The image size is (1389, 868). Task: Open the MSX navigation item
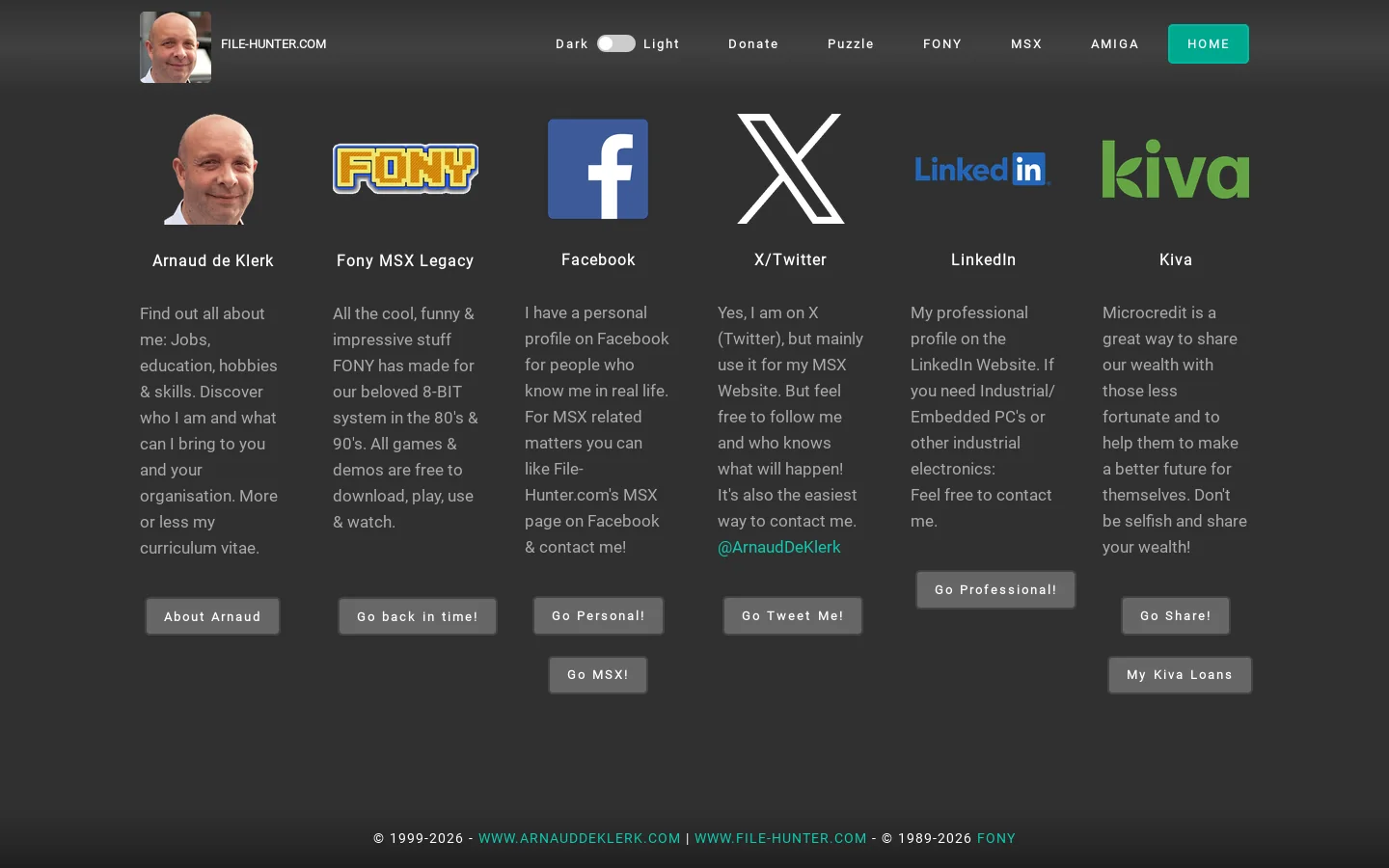click(x=1026, y=43)
